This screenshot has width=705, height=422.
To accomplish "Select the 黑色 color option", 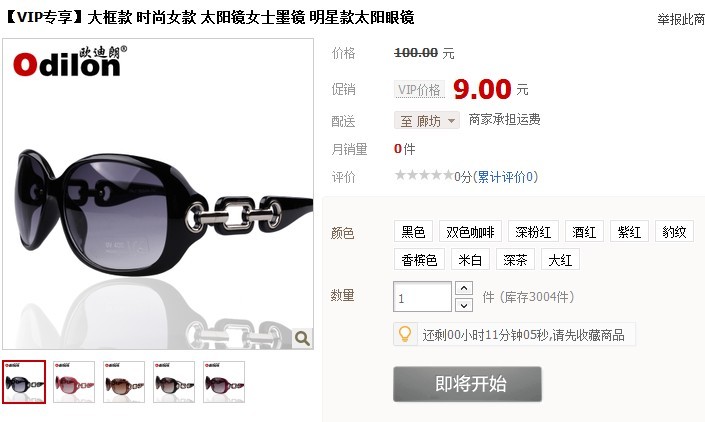I will (x=413, y=232).
